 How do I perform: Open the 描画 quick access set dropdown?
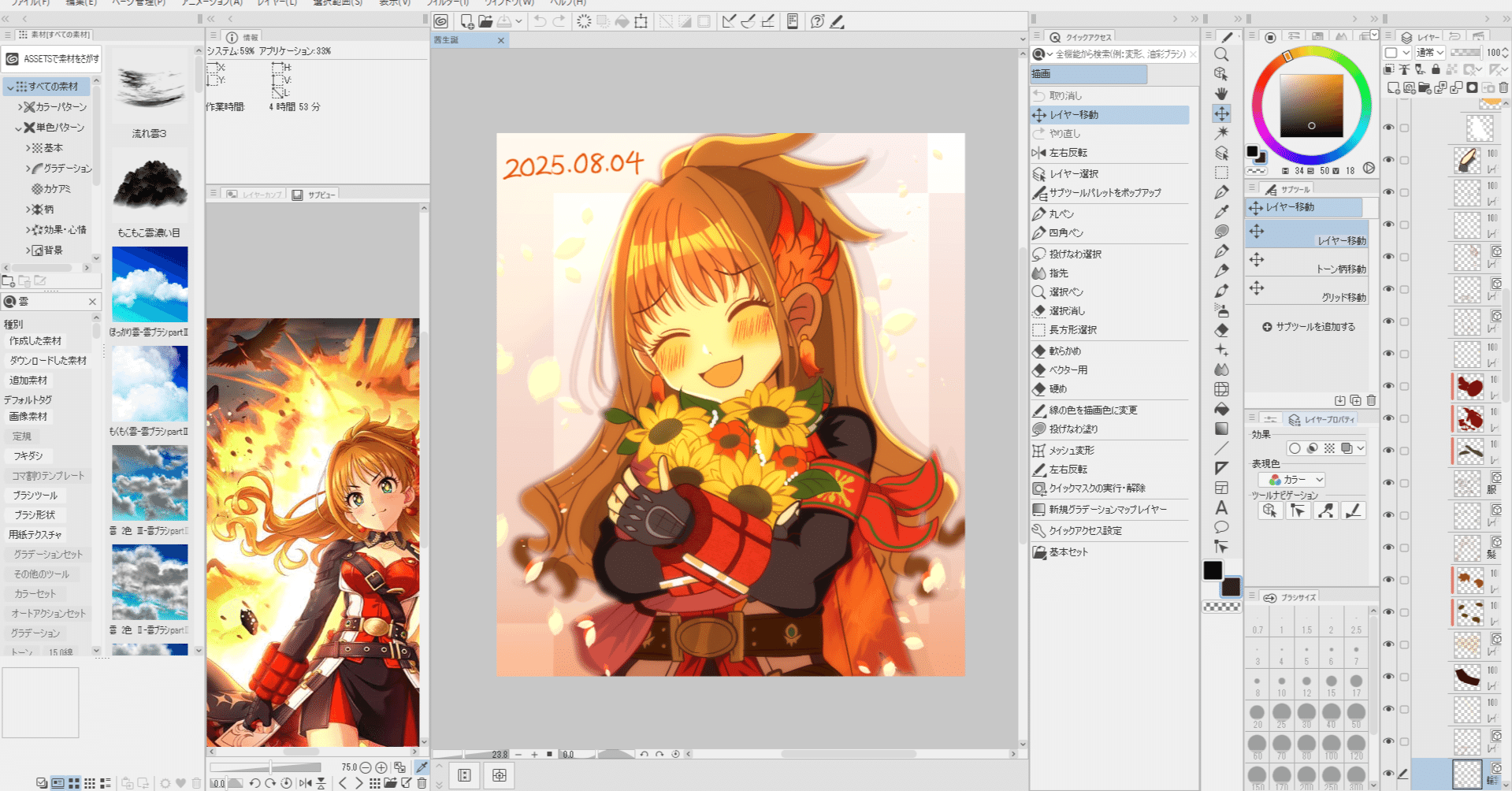[x=1088, y=74]
